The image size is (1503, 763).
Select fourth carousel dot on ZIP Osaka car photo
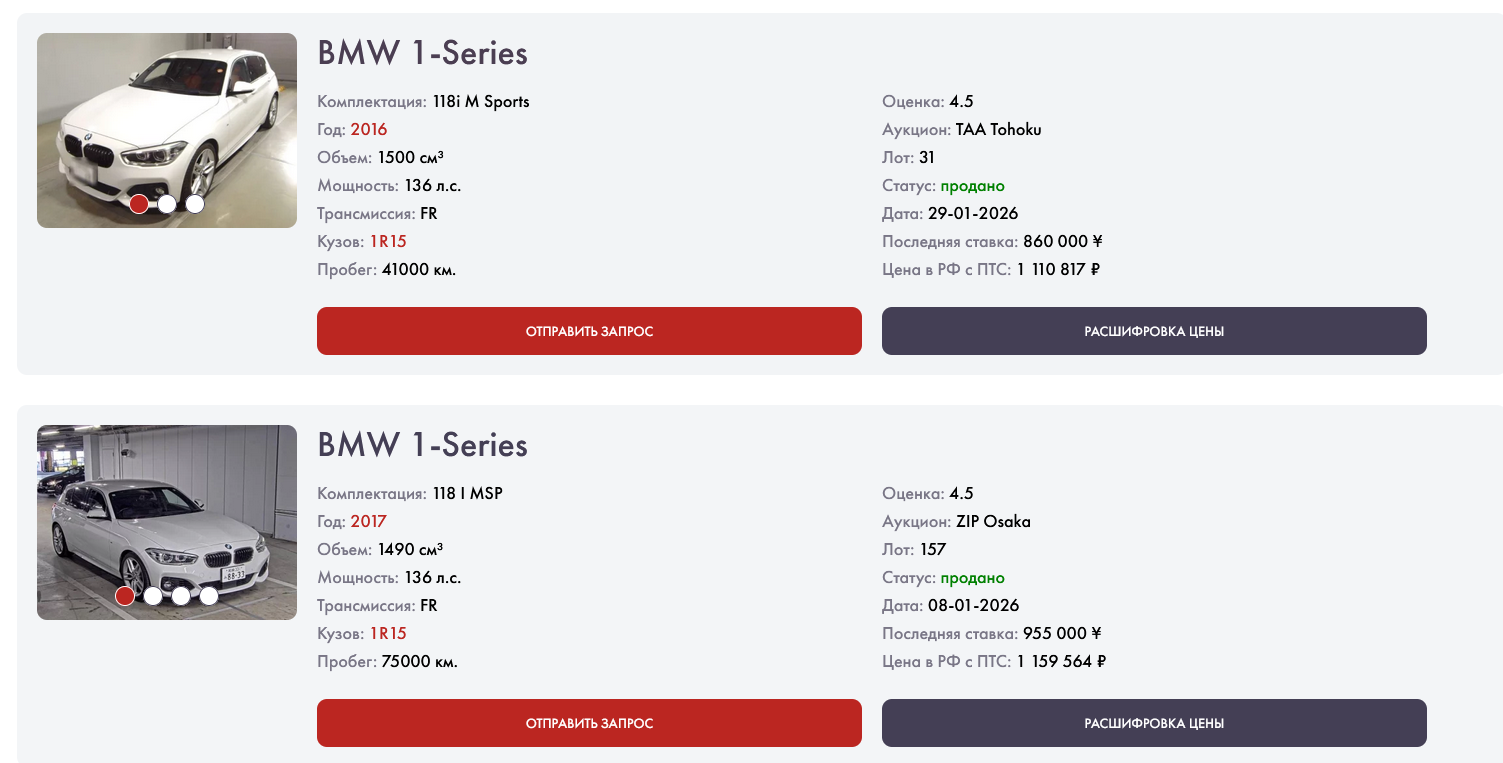tap(209, 596)
